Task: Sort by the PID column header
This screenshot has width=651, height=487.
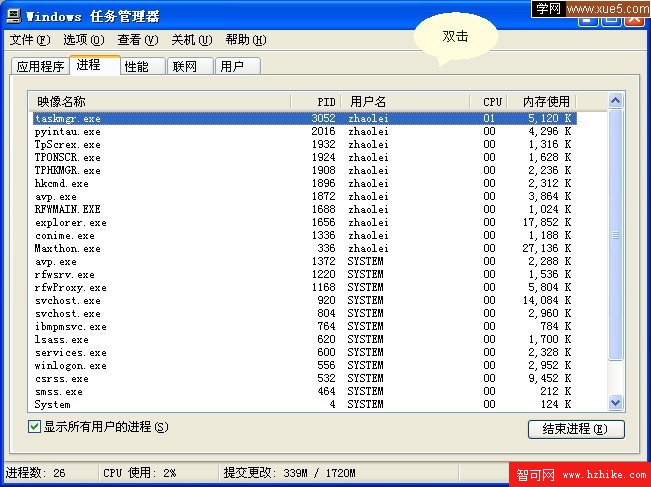Action: (x=316, y=102)
